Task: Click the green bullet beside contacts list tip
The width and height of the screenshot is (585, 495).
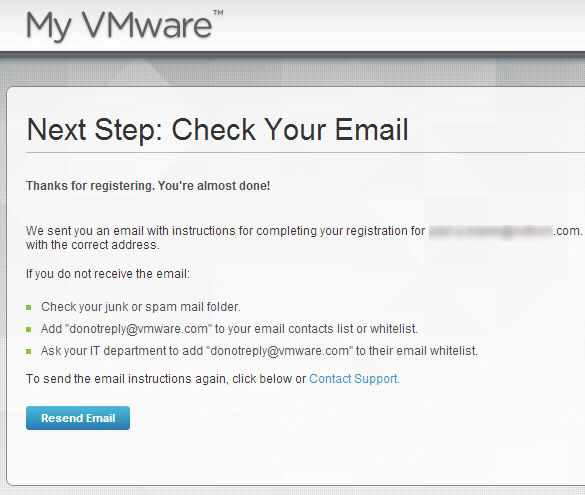Action: pyautogui.click(x=29, y=330)
